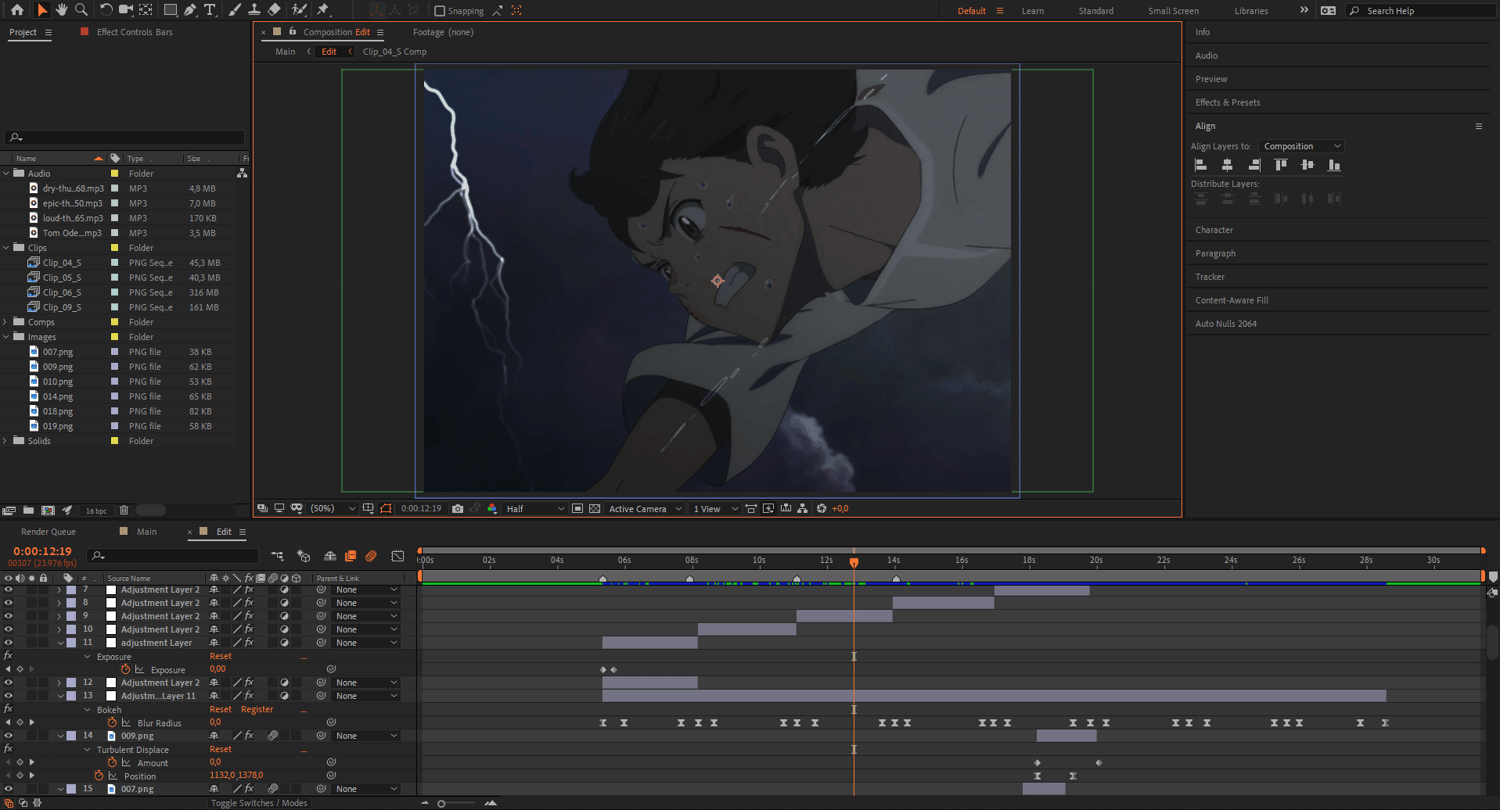Toggle the Position property stopwatch

(x=99, y=776)
